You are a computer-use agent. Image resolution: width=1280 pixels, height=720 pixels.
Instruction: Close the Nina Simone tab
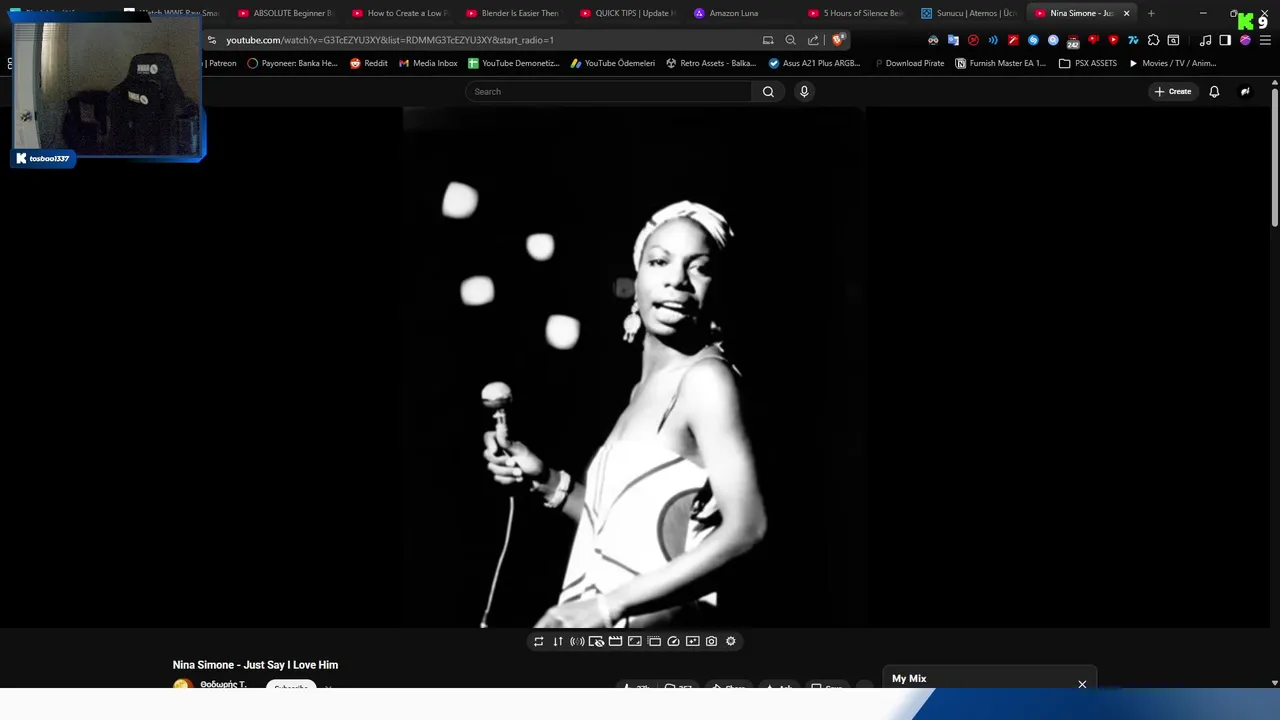click(x=1127, y=13)
